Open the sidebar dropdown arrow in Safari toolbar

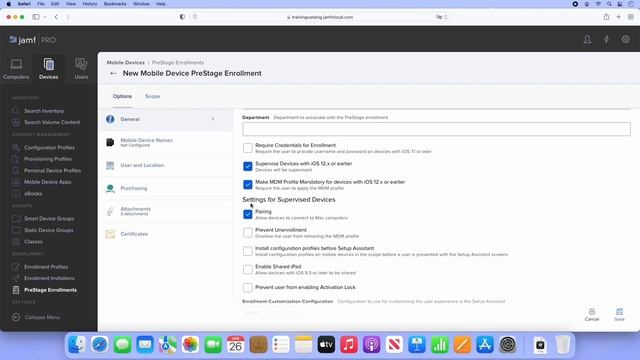coord(45,17)
